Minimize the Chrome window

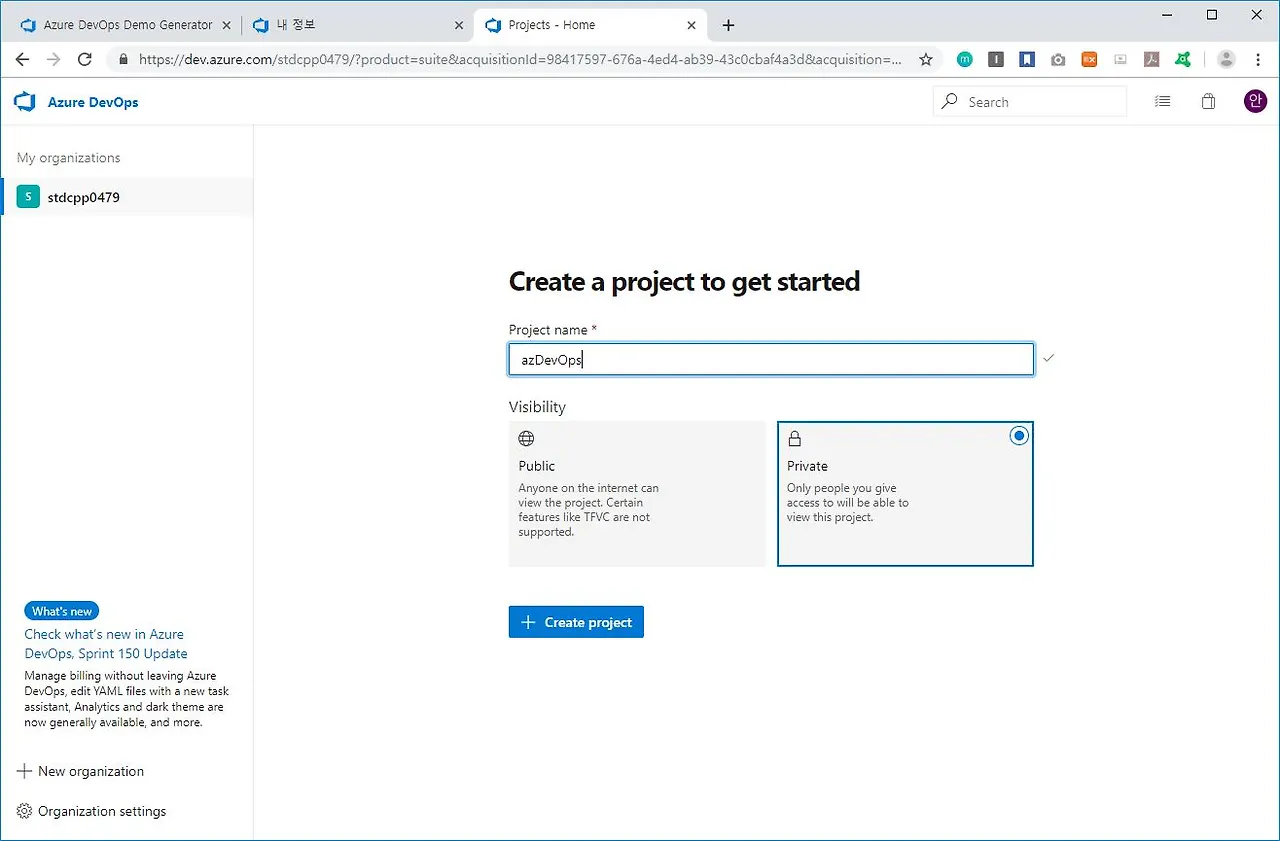coord(1166,14)
